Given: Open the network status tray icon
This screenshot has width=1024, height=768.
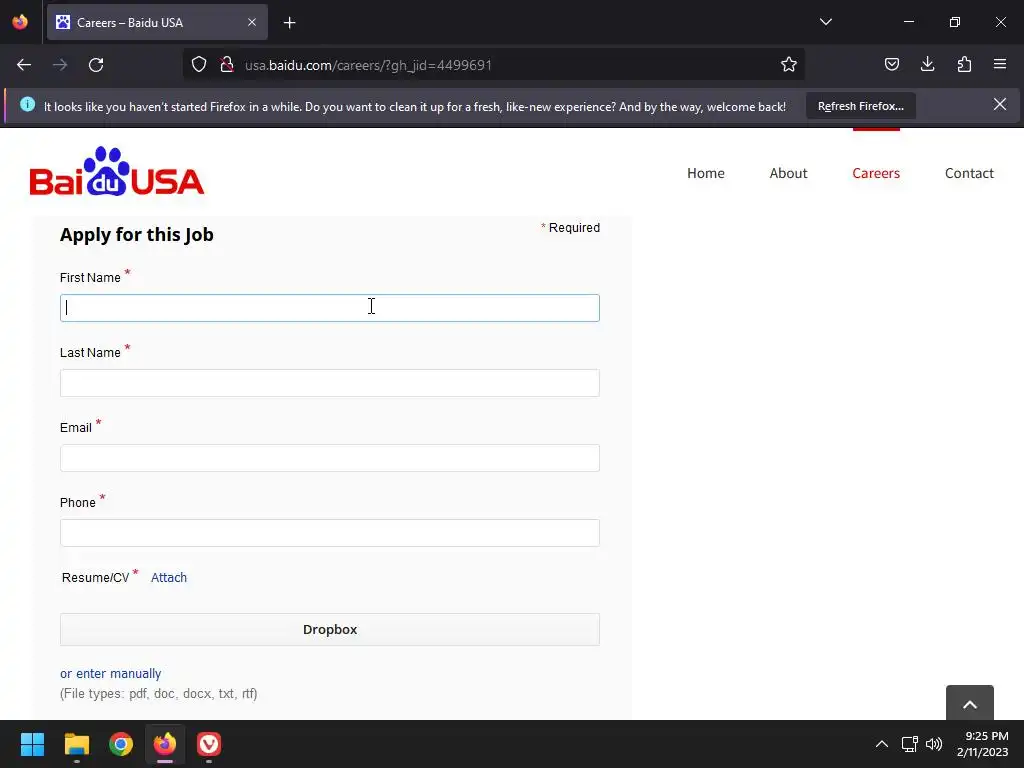Looking at the screenshot, I should (910, 744).
